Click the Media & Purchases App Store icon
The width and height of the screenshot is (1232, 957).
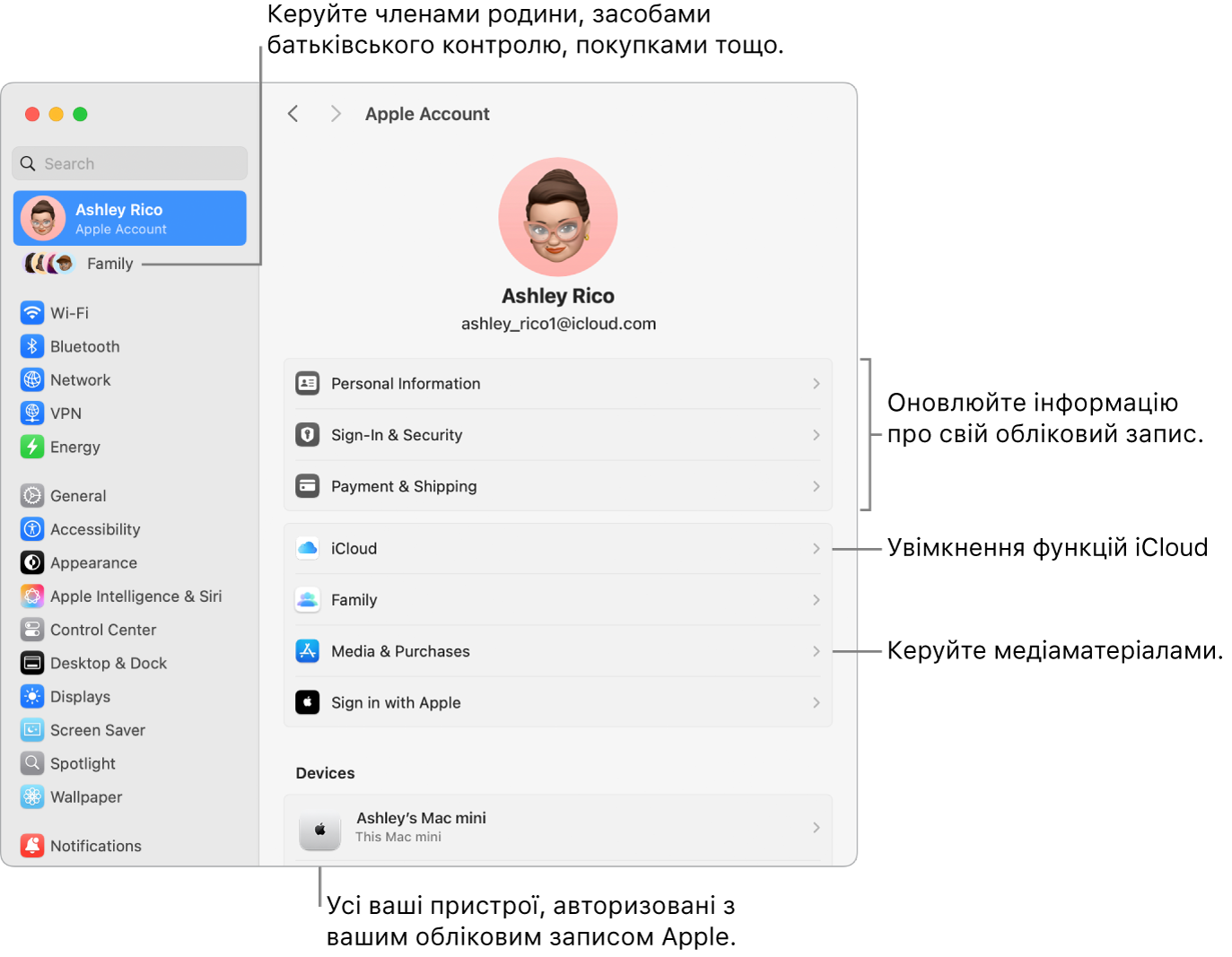click(308, 651)
